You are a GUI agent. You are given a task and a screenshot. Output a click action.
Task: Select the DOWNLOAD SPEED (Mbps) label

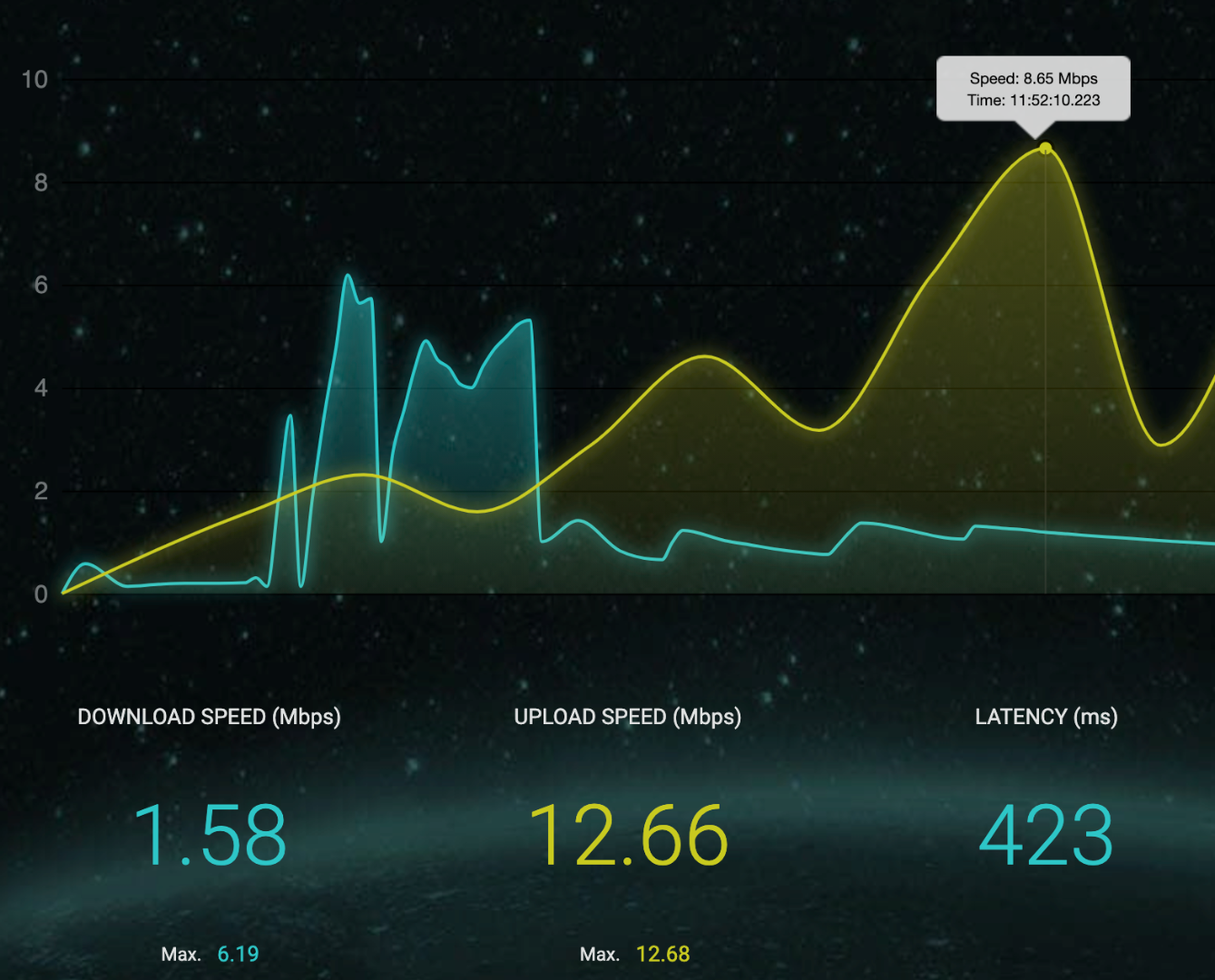(x=210, y=717)
